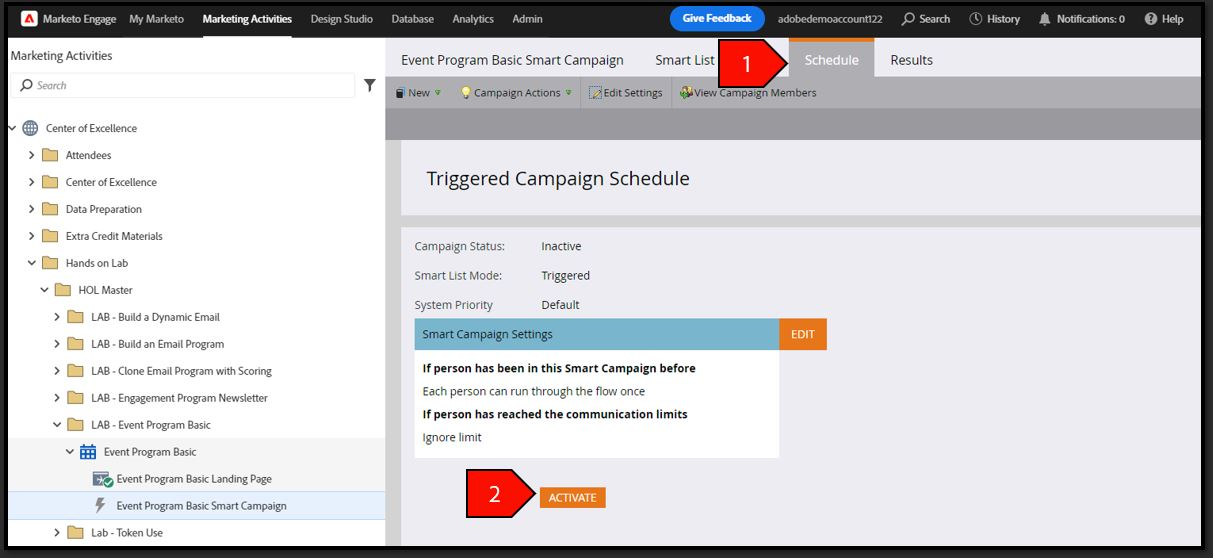
Task: Expand the Lab - Token Use folder
Action: coord(57,533)
